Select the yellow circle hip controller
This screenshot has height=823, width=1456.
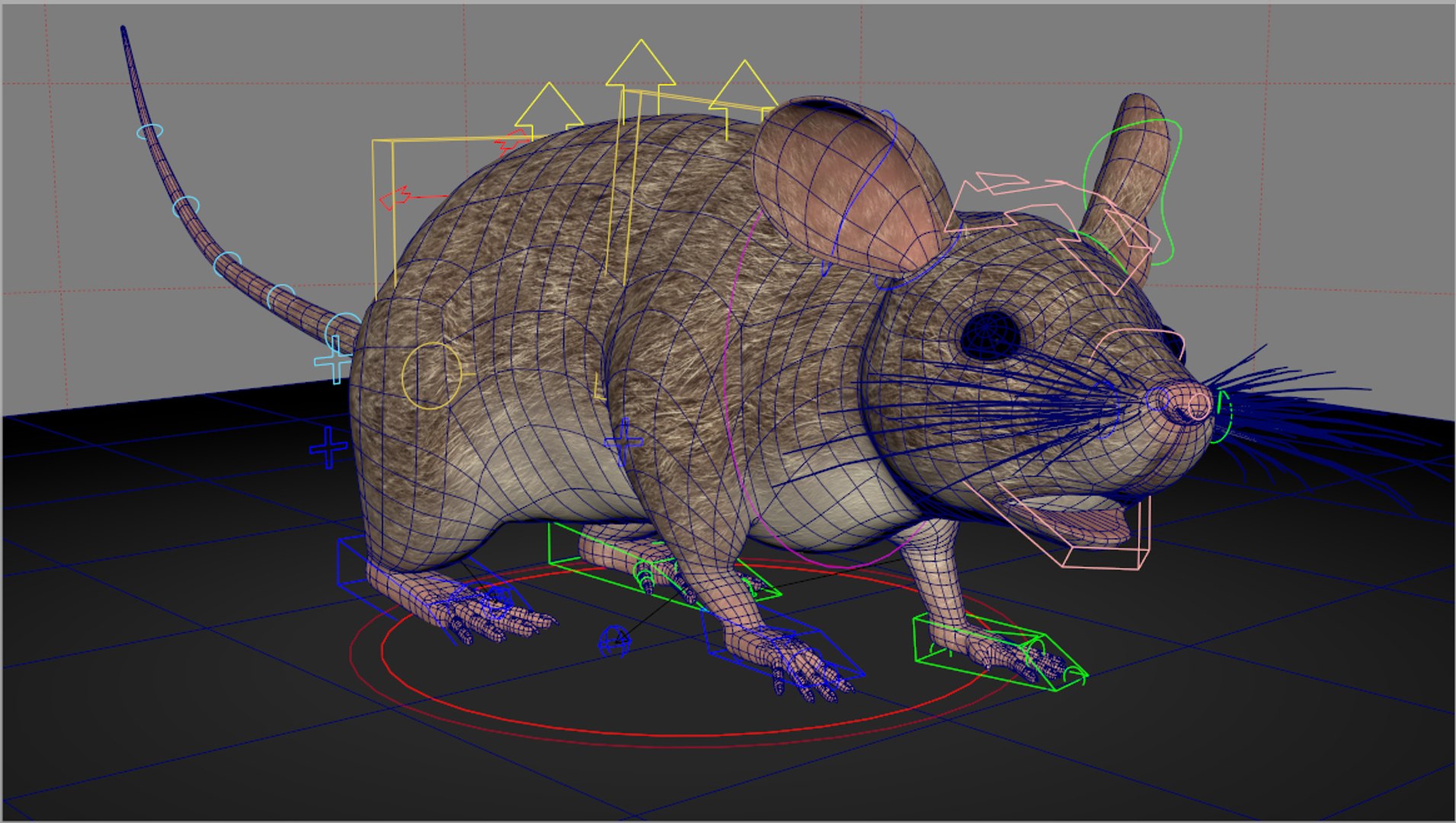coord(431,375)
